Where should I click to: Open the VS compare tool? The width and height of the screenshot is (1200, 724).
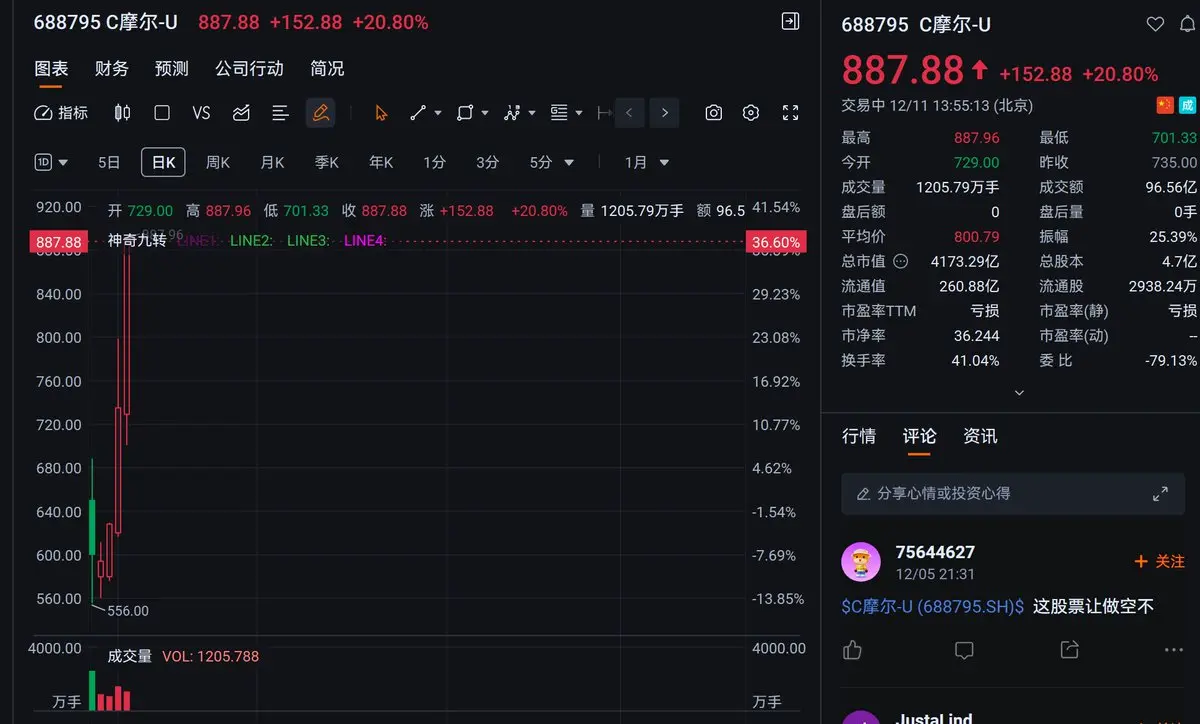(x=201, y=113)
